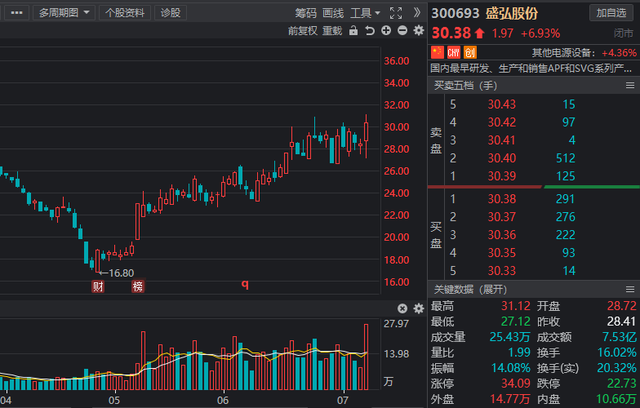
Task: Zoom in chart with plus icon
Action: coord(386,31)
